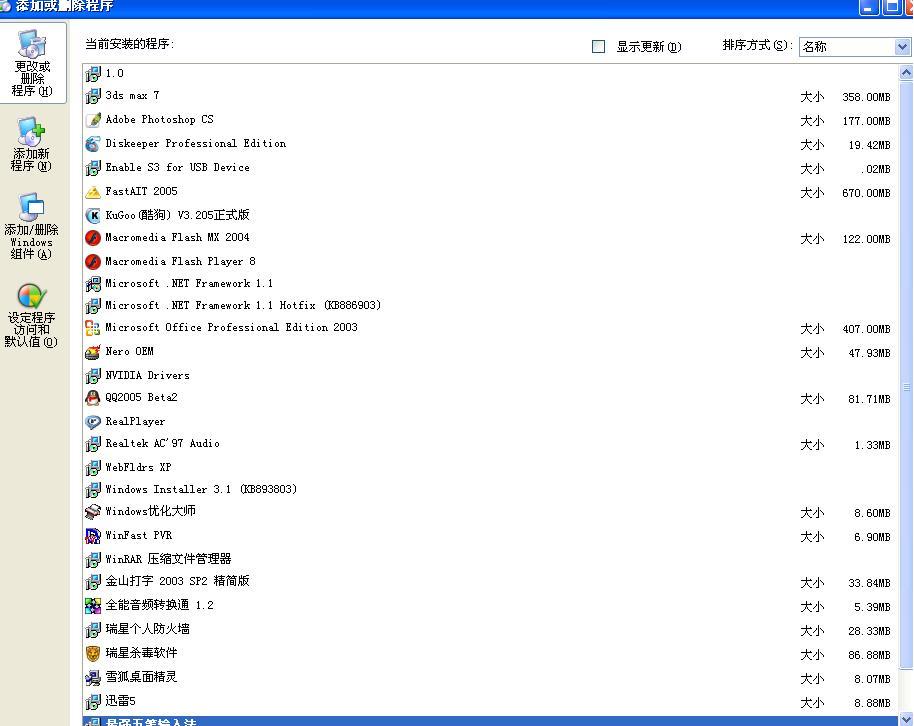This screenshot has width=914, height=726.
Task: Select the 金山打字 2003 SP2 精简版 entry
Action: coord(490,582)
